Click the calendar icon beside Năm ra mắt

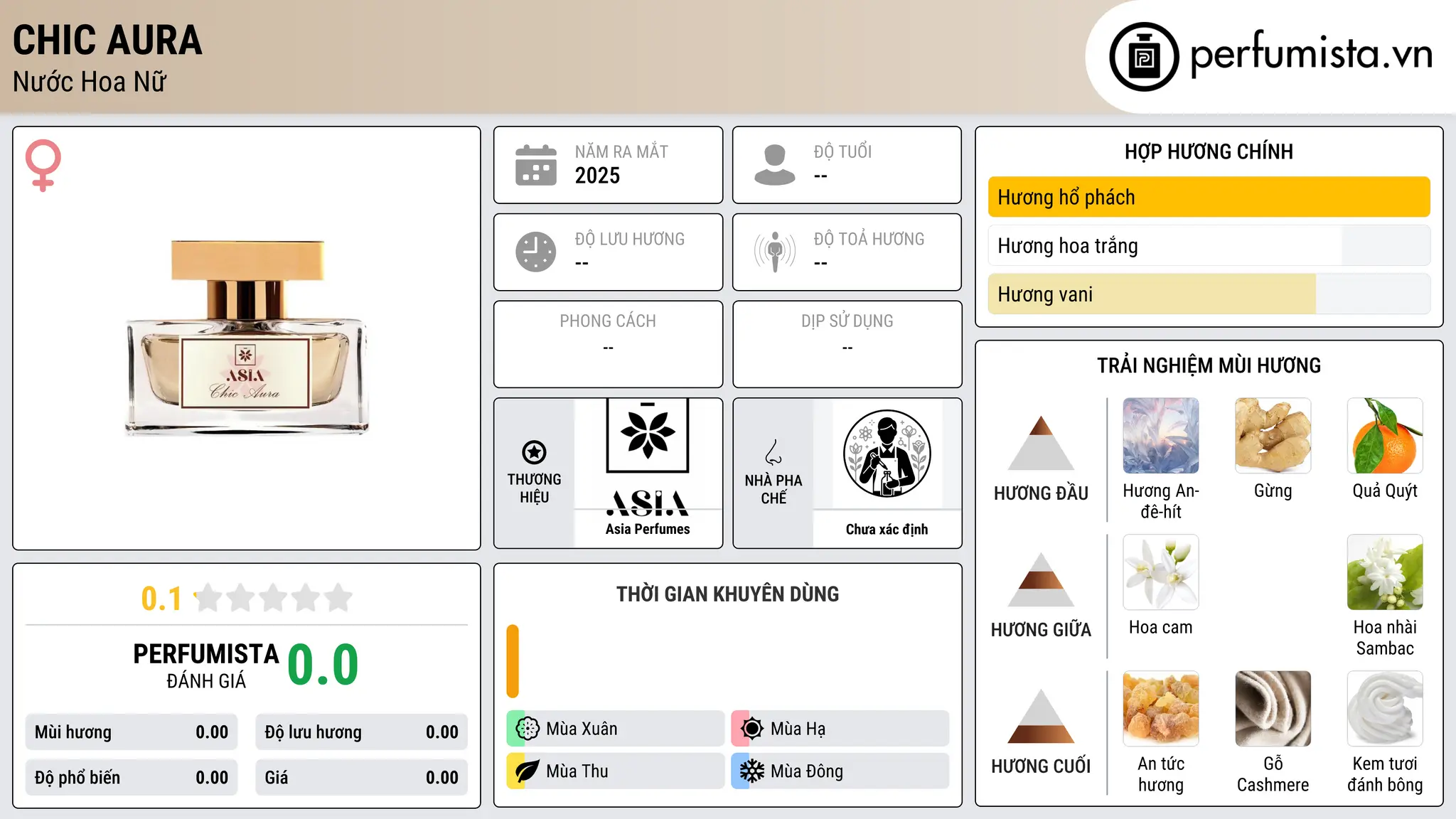pyautogui.click(x=536, y=165)
